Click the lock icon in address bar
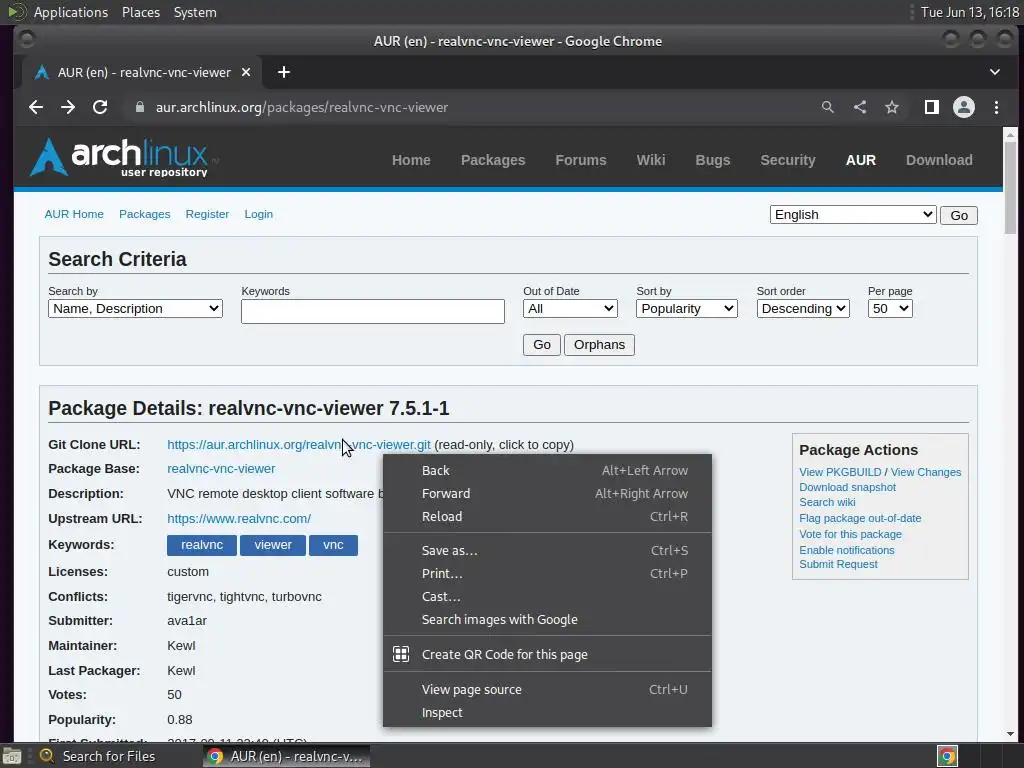Image resolution: width=1024 pixels, height=768 pixels. pyautogui.click(x=139, y=107)
